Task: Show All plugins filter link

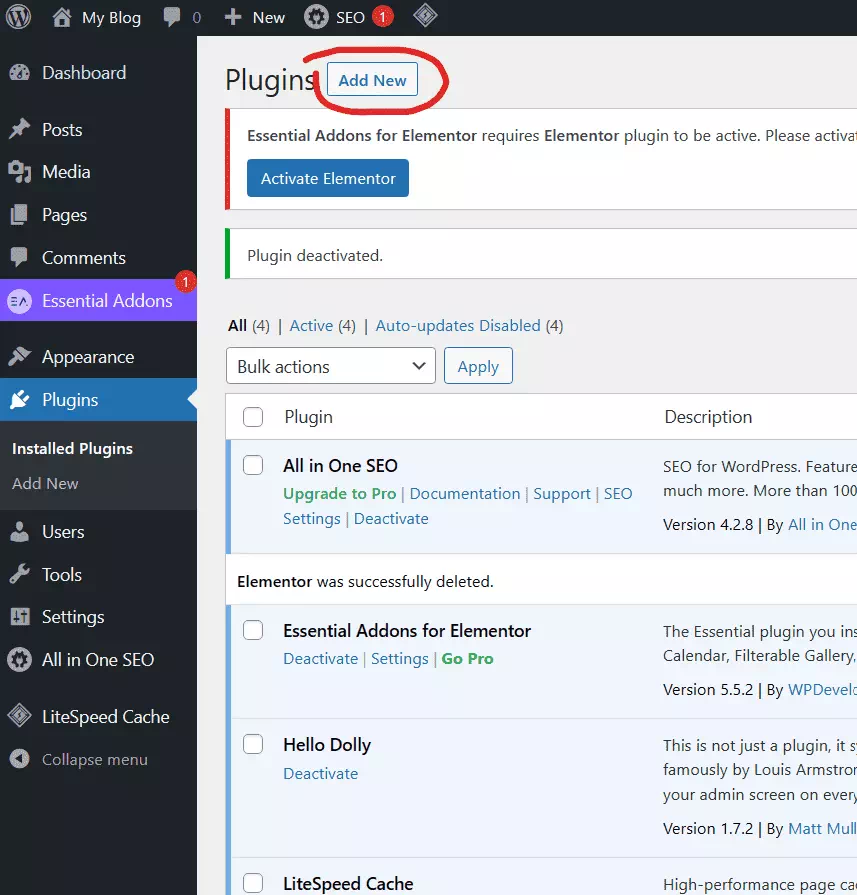Action: coord(238,325)
